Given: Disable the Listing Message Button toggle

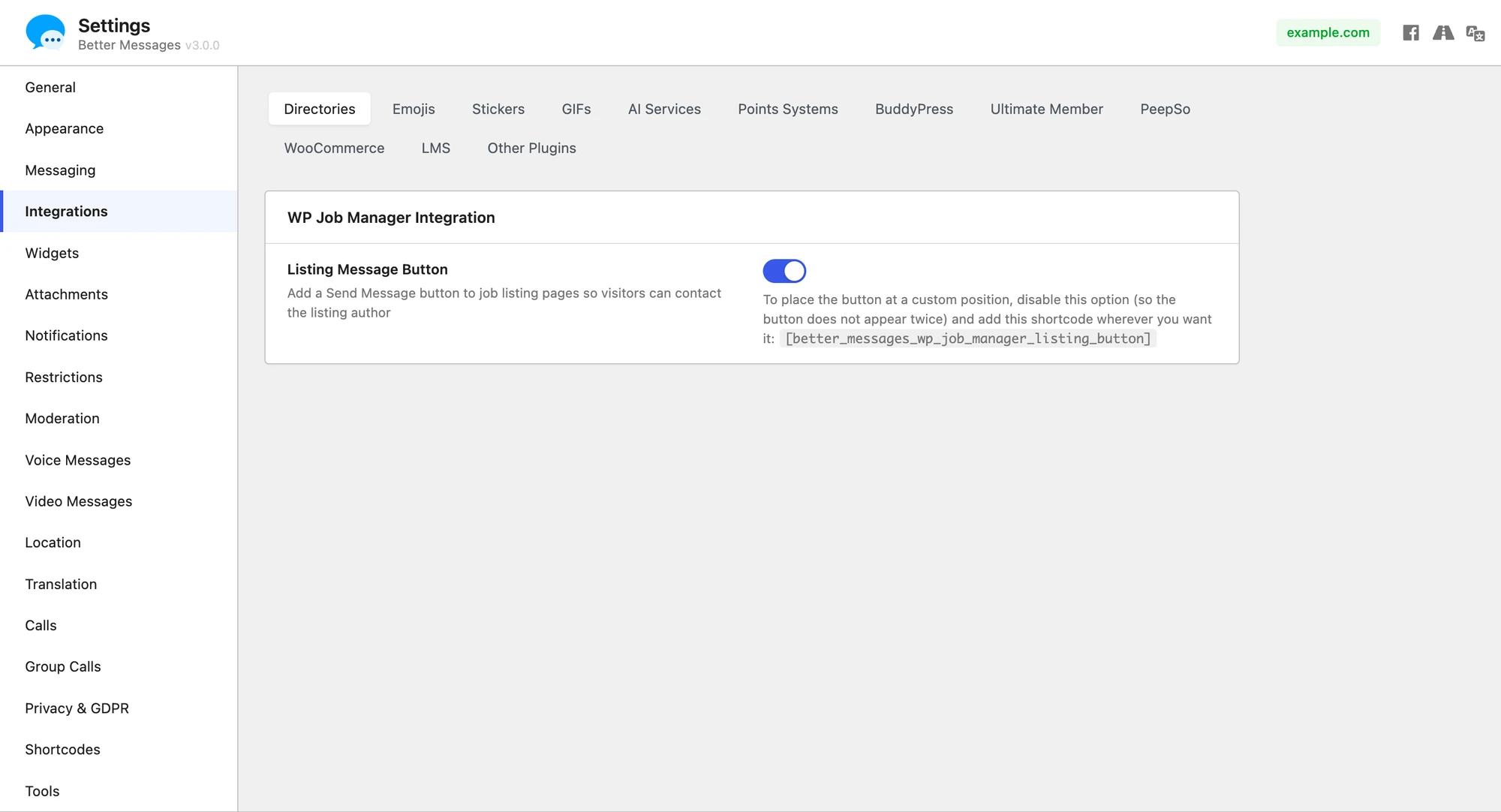Looking at the screenshot, I should coord(784,271).
